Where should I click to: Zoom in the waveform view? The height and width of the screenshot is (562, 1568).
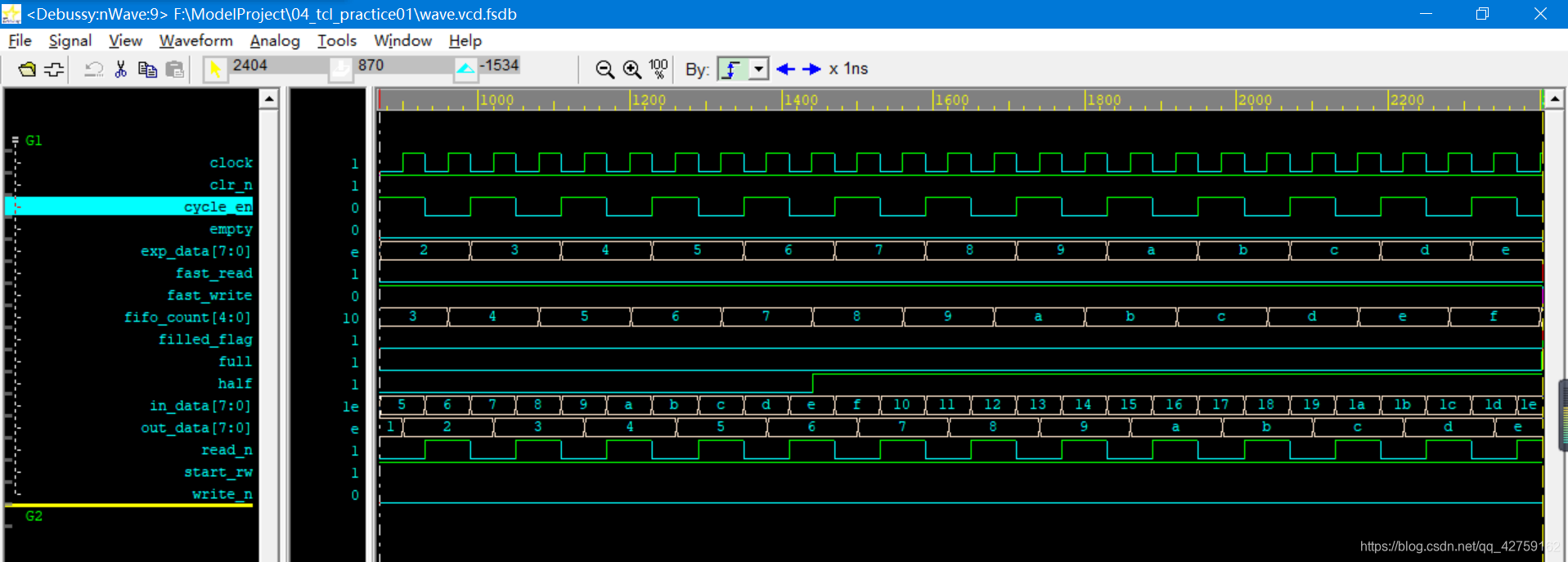click(x=631, y=70)
